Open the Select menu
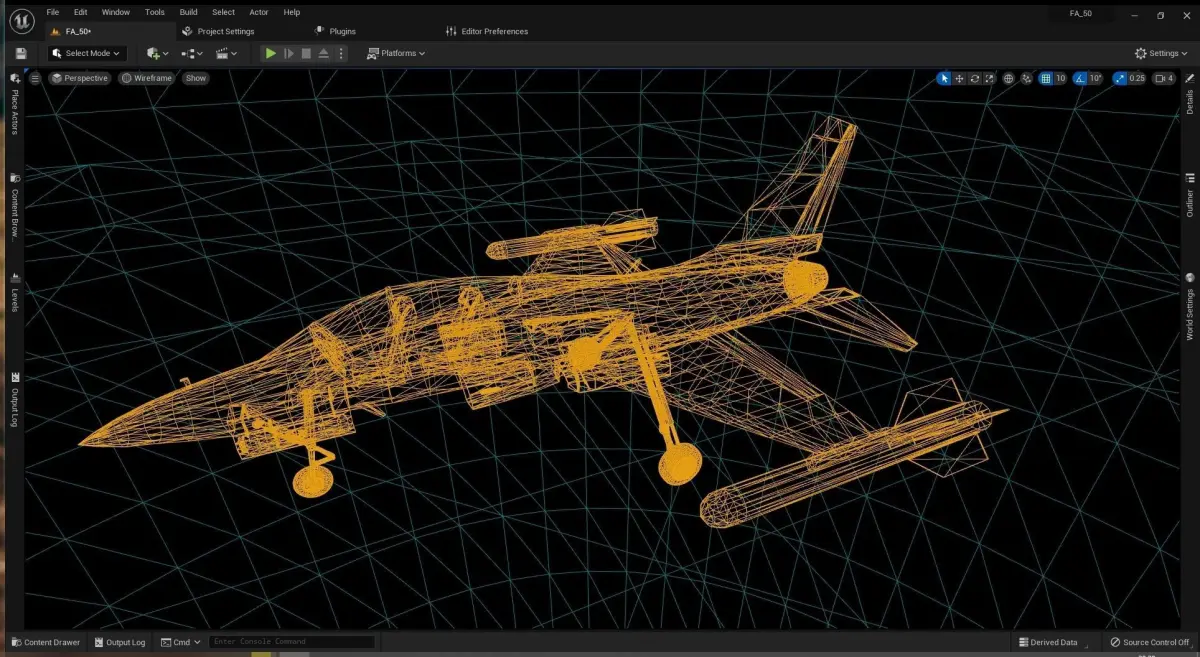This screenshot has height=657, width=1200. pyautogui.click(x=224, y=12)
